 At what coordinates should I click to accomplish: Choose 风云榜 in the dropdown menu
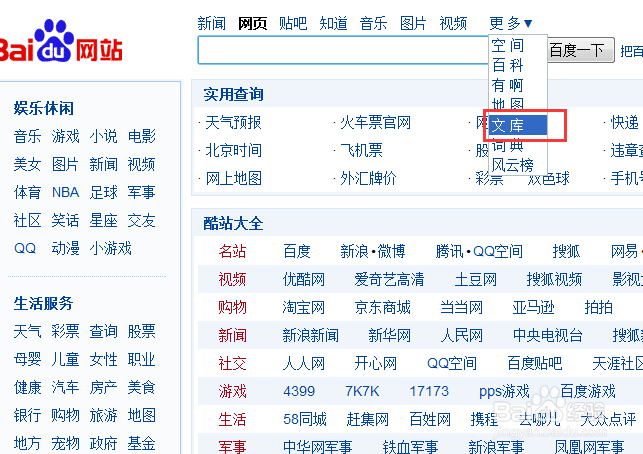(513, 165)
